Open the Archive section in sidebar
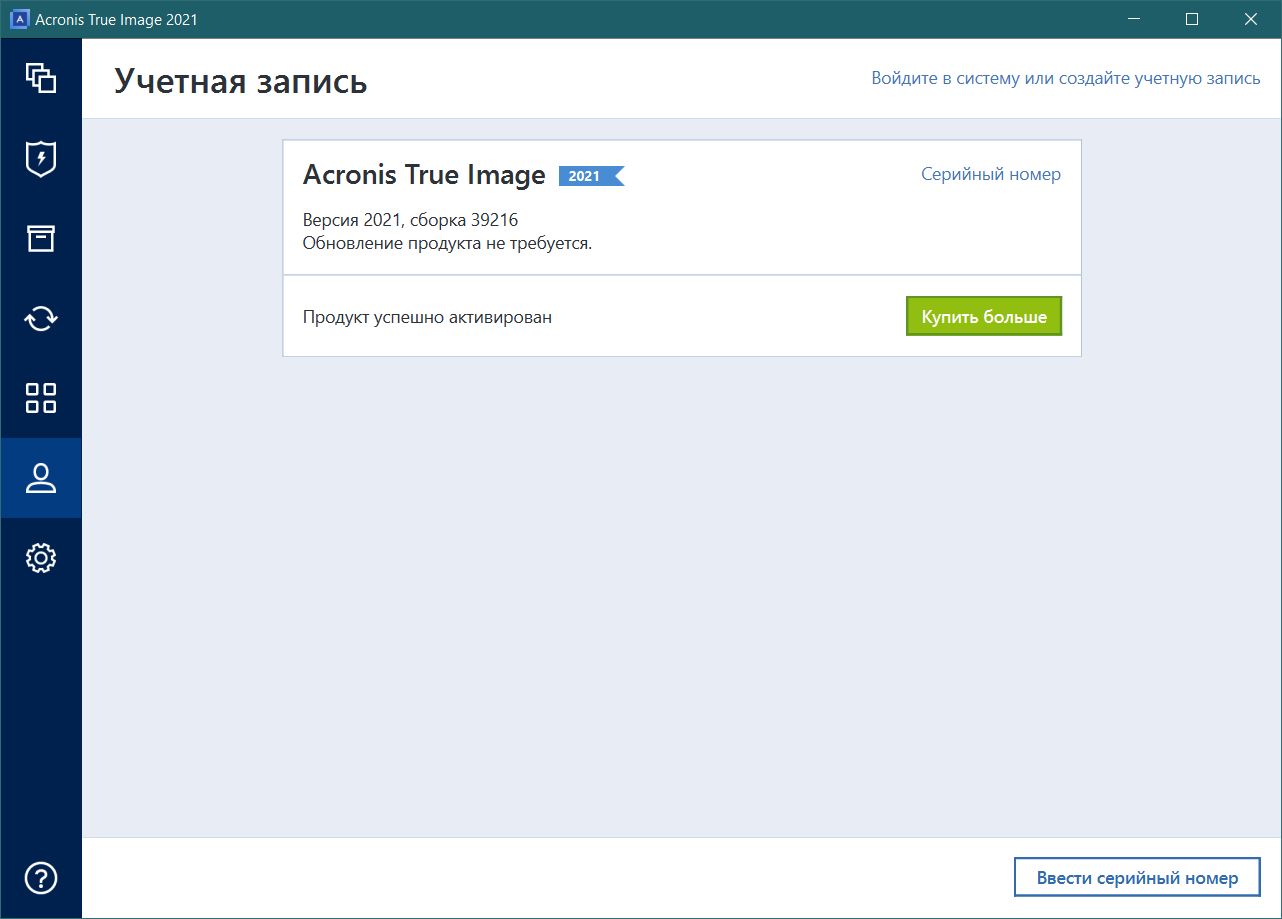Screen dimensions: 1282x919 click(x=40, y=238)
